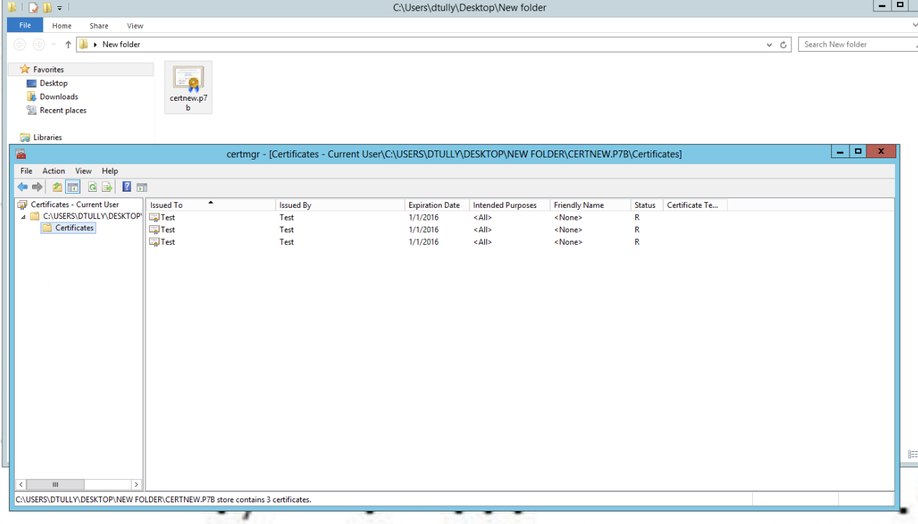
Task: Click the Refresh icon in certmgr toolbar
Action: [92, 187]
